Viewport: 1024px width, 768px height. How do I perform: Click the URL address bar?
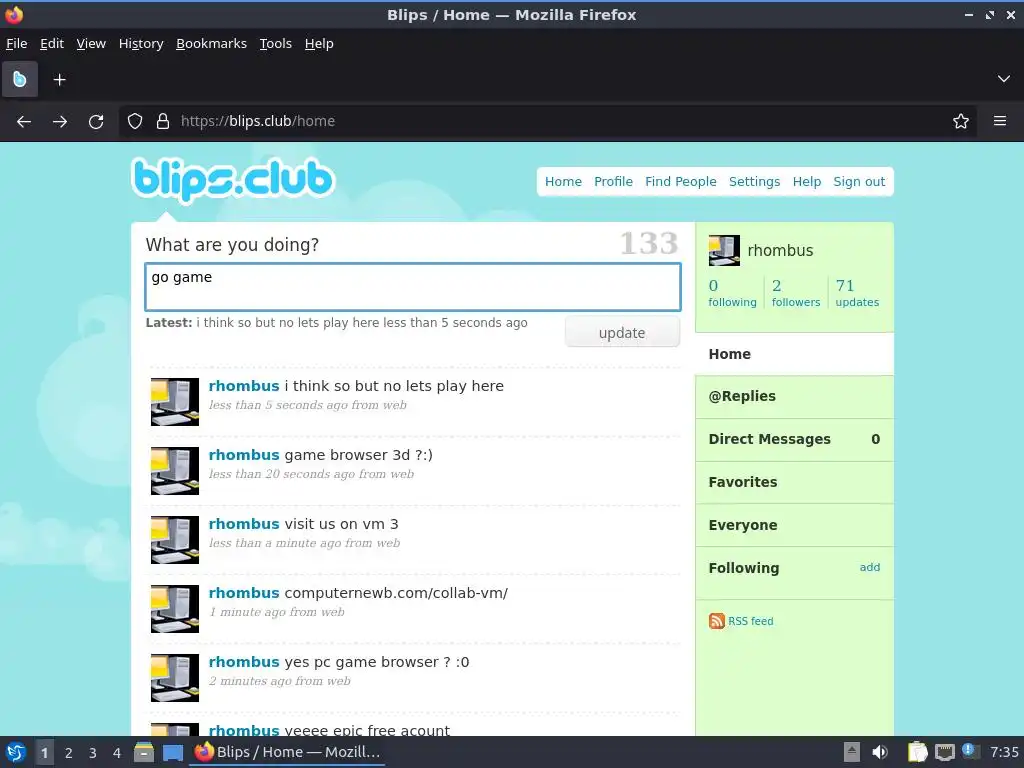tap(549, 121)
